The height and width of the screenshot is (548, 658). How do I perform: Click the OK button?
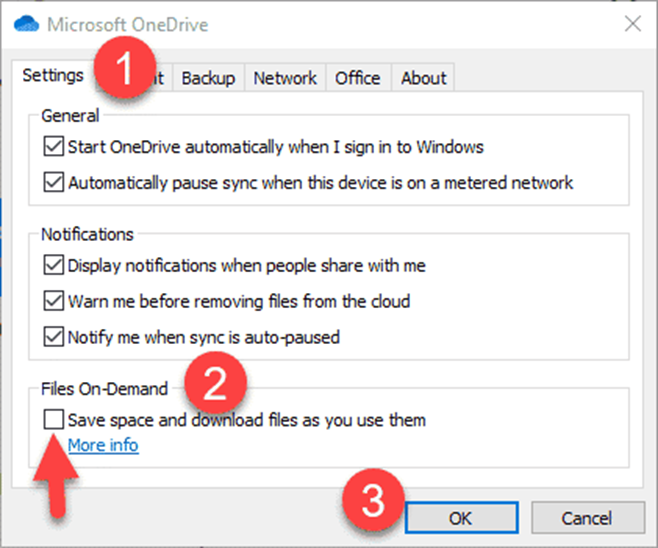461,518
